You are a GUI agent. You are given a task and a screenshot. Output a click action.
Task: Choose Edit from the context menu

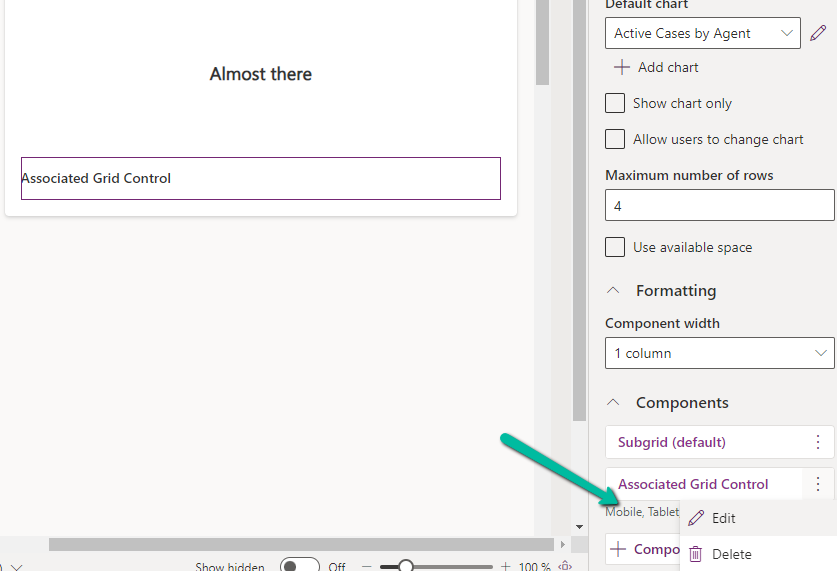(758, 518)
